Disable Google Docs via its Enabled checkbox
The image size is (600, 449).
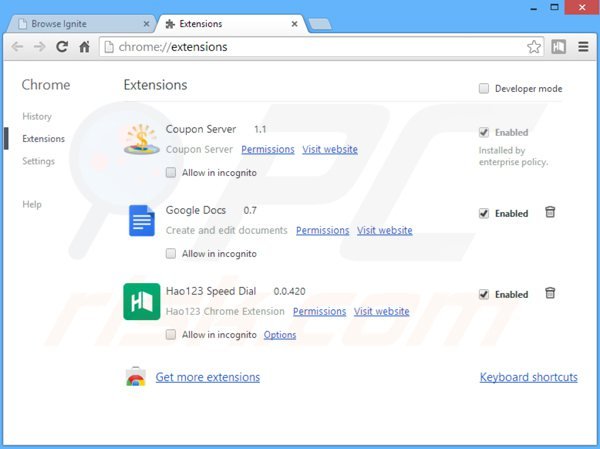click(484, 213)
